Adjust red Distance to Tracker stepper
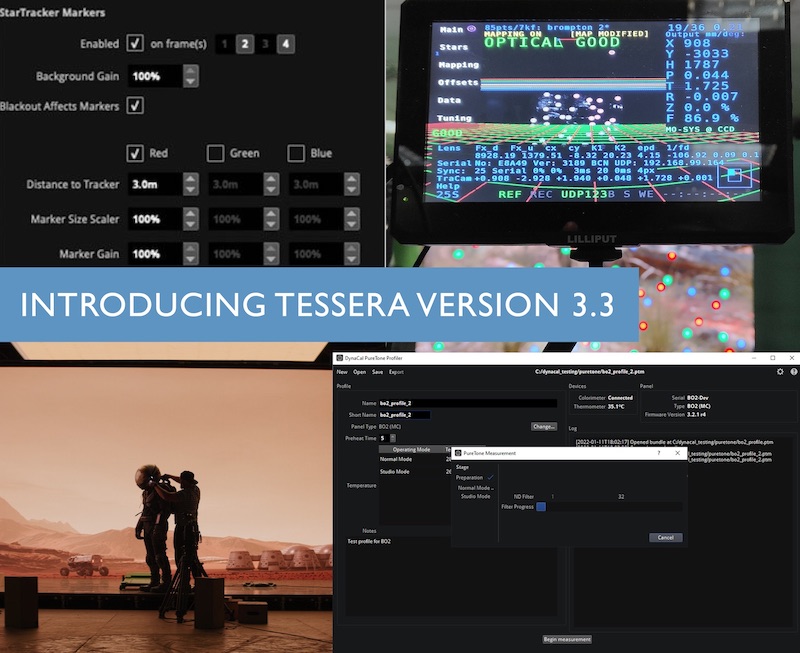Viewport: 800px width, 653px height. coord(191,185)
